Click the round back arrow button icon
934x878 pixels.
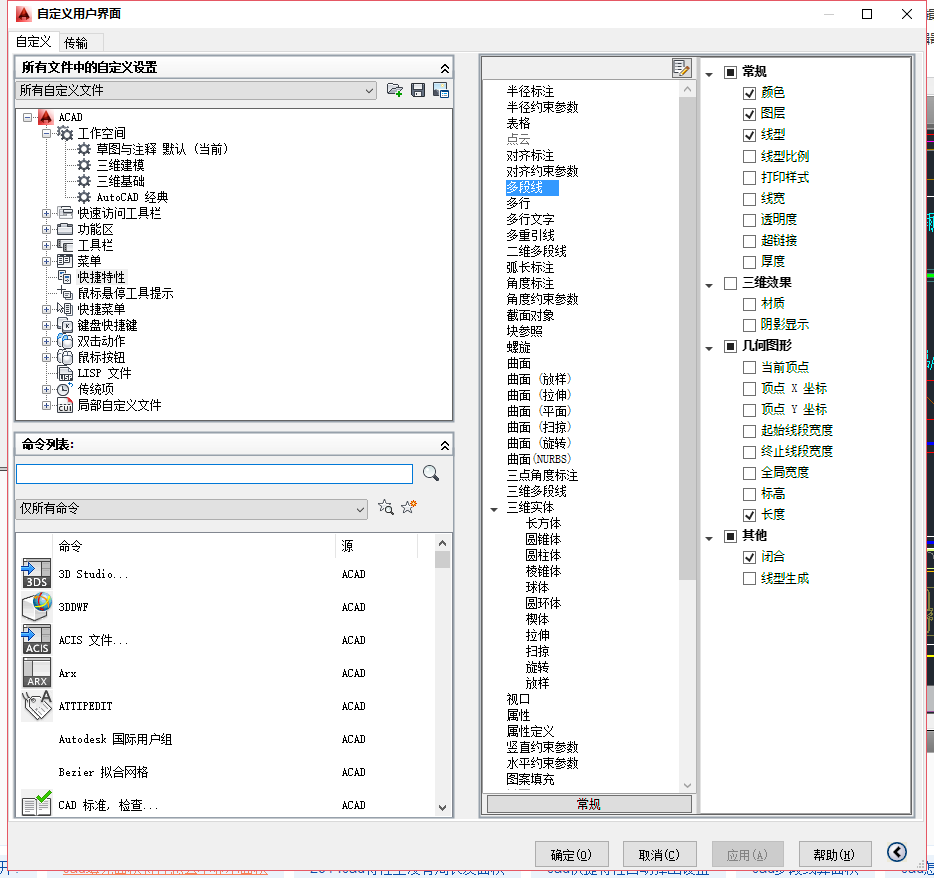[896, 852]
